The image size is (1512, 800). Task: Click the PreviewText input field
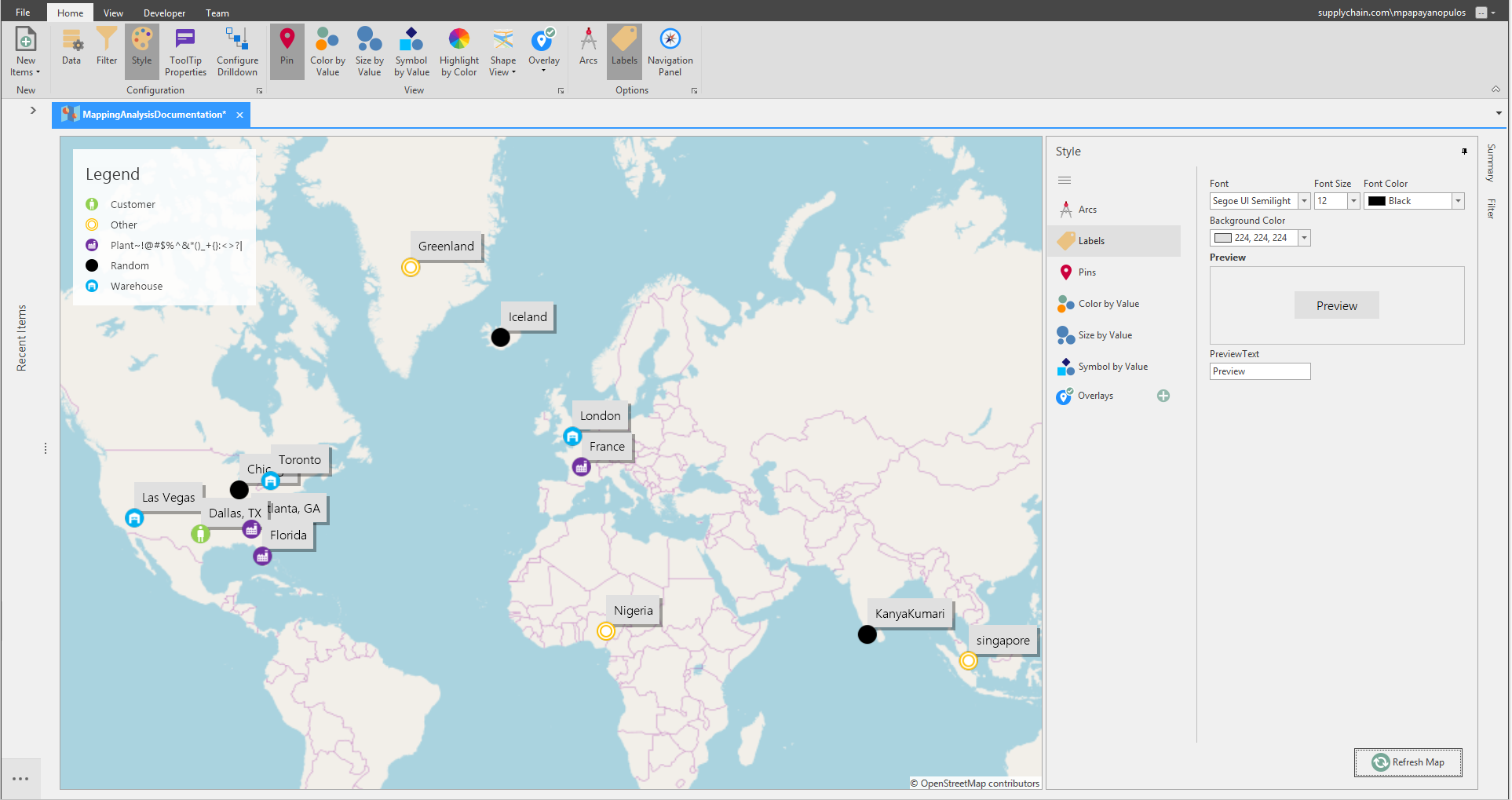[1260, 371]
